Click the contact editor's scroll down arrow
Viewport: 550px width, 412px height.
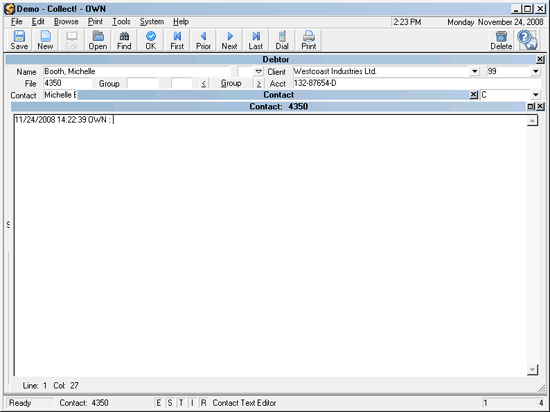pos(532,369)
